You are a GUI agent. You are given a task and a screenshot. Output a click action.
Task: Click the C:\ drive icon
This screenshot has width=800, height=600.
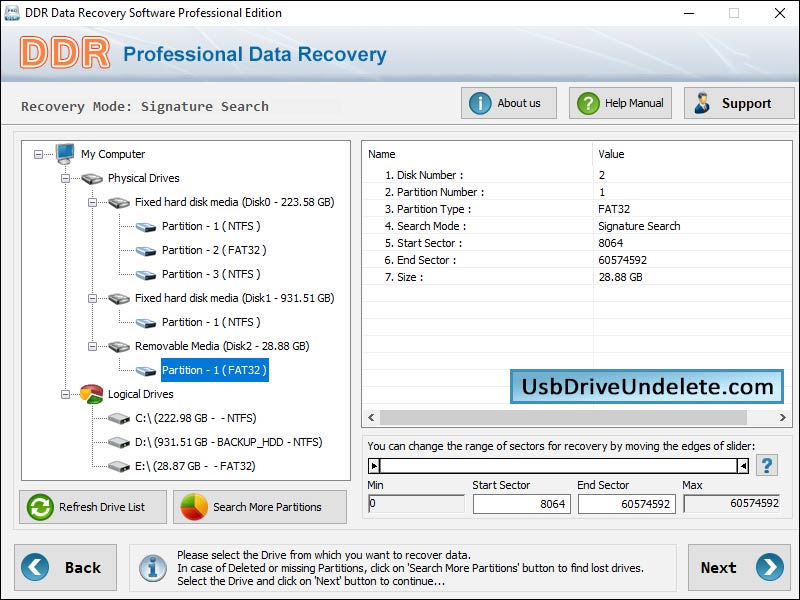[119, 418]
